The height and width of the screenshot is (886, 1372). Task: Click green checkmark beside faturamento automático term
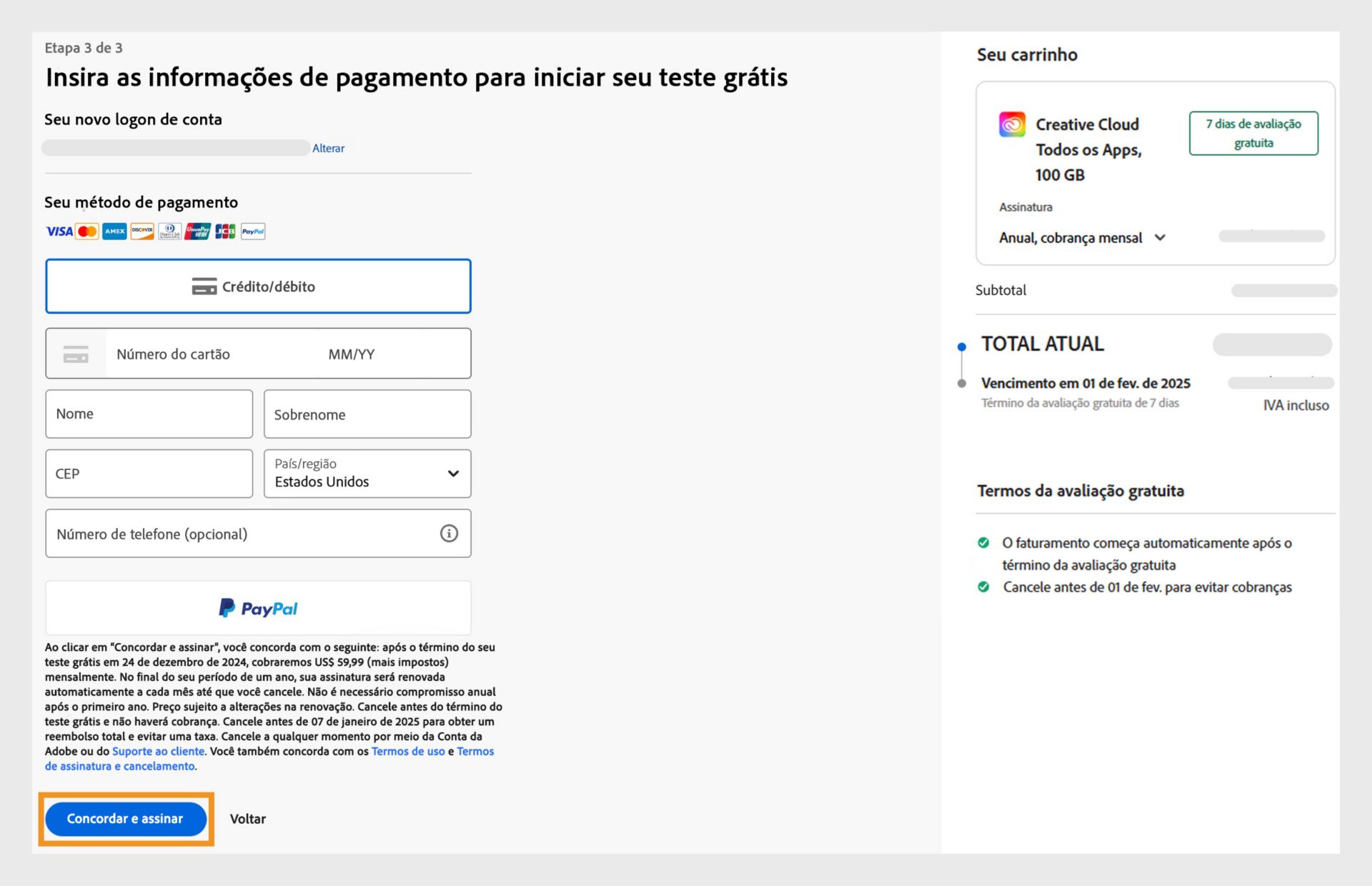983,543
